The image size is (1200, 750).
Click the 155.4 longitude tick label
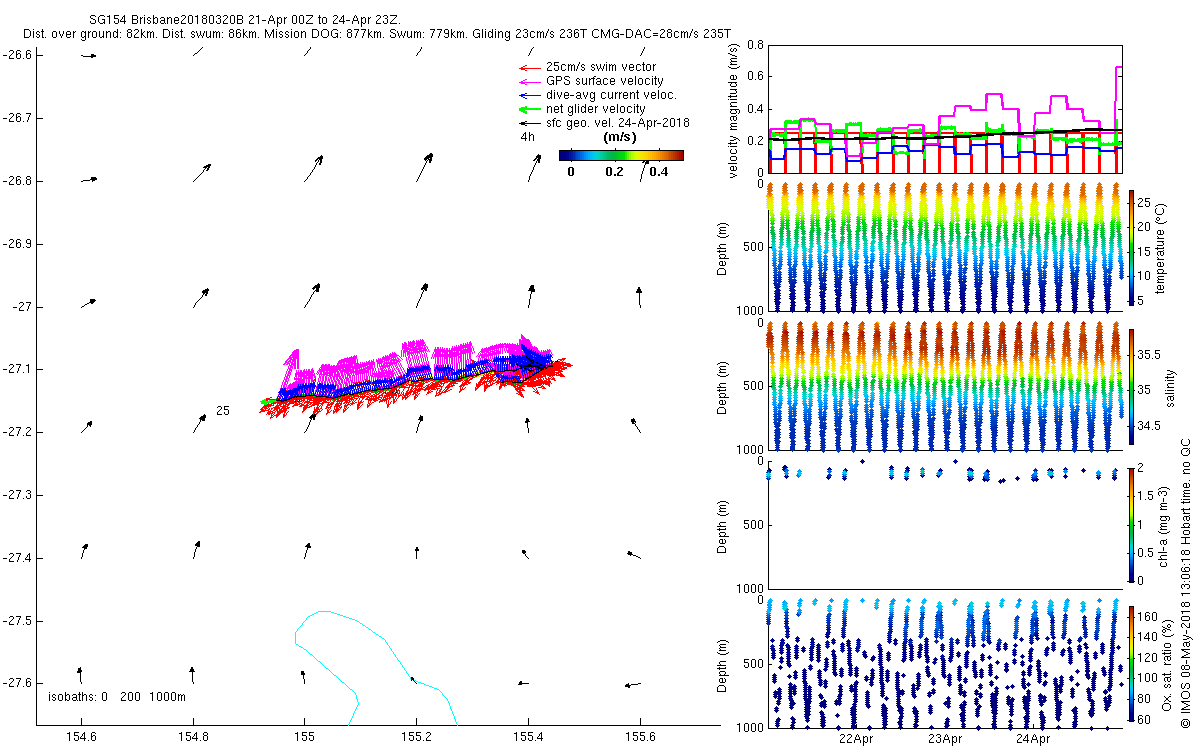[x=528, y=738]
